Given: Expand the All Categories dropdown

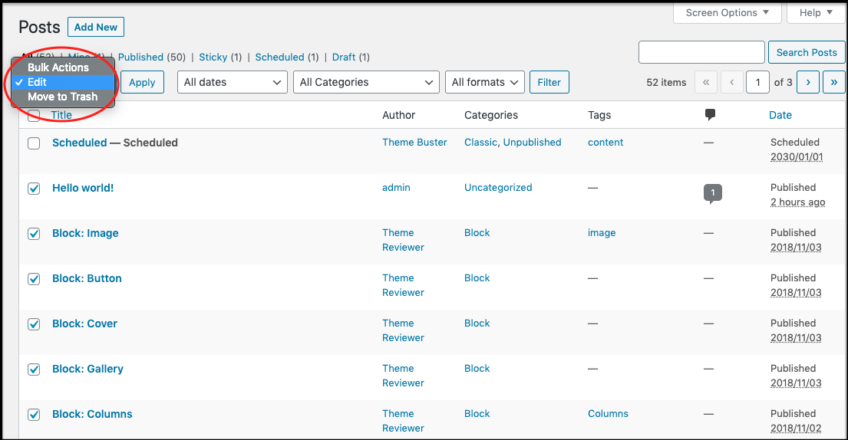Looking at the screenshot, I should (x=366, y=82).
